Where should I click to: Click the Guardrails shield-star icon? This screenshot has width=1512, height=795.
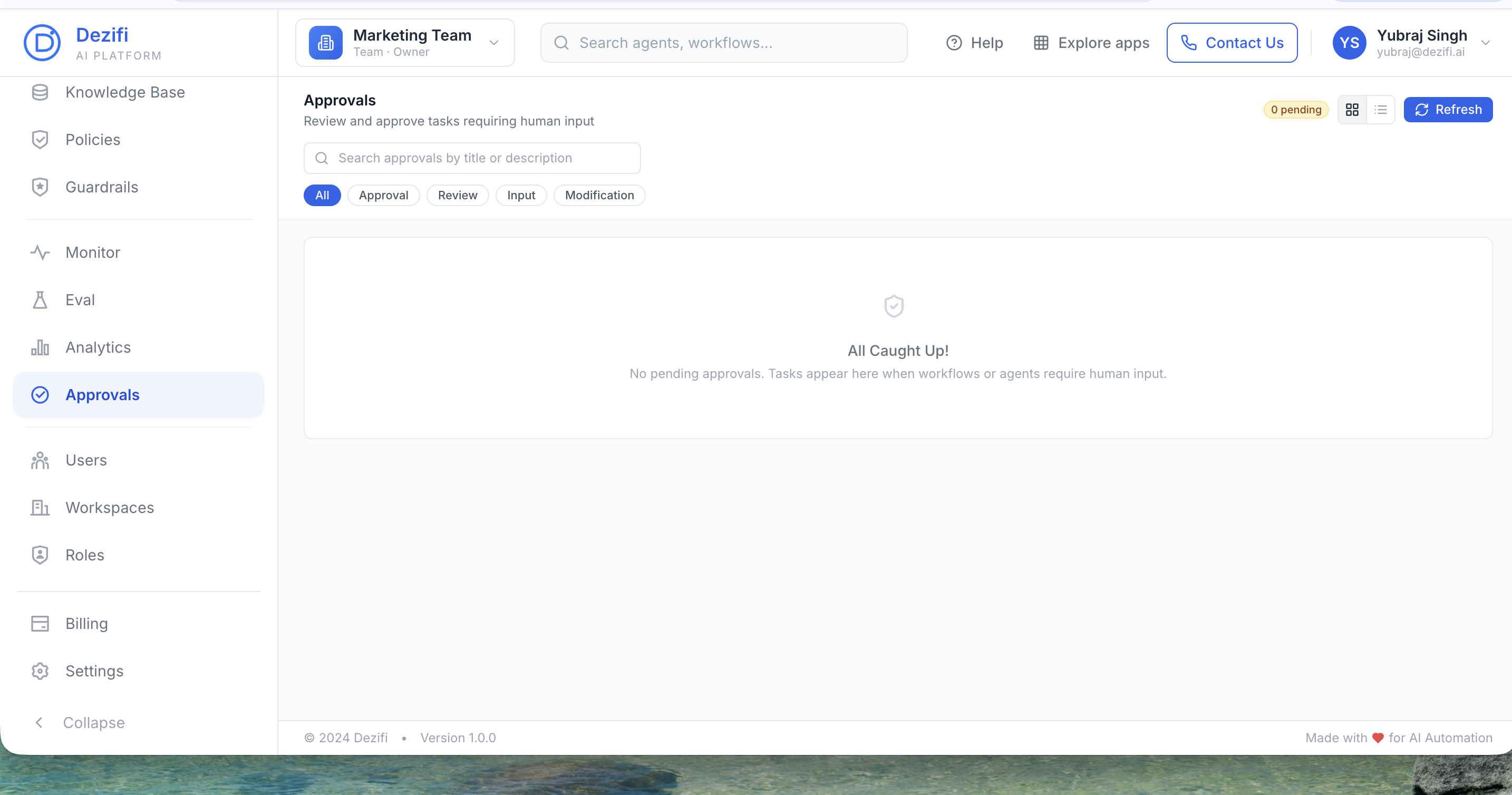(40, 187)
